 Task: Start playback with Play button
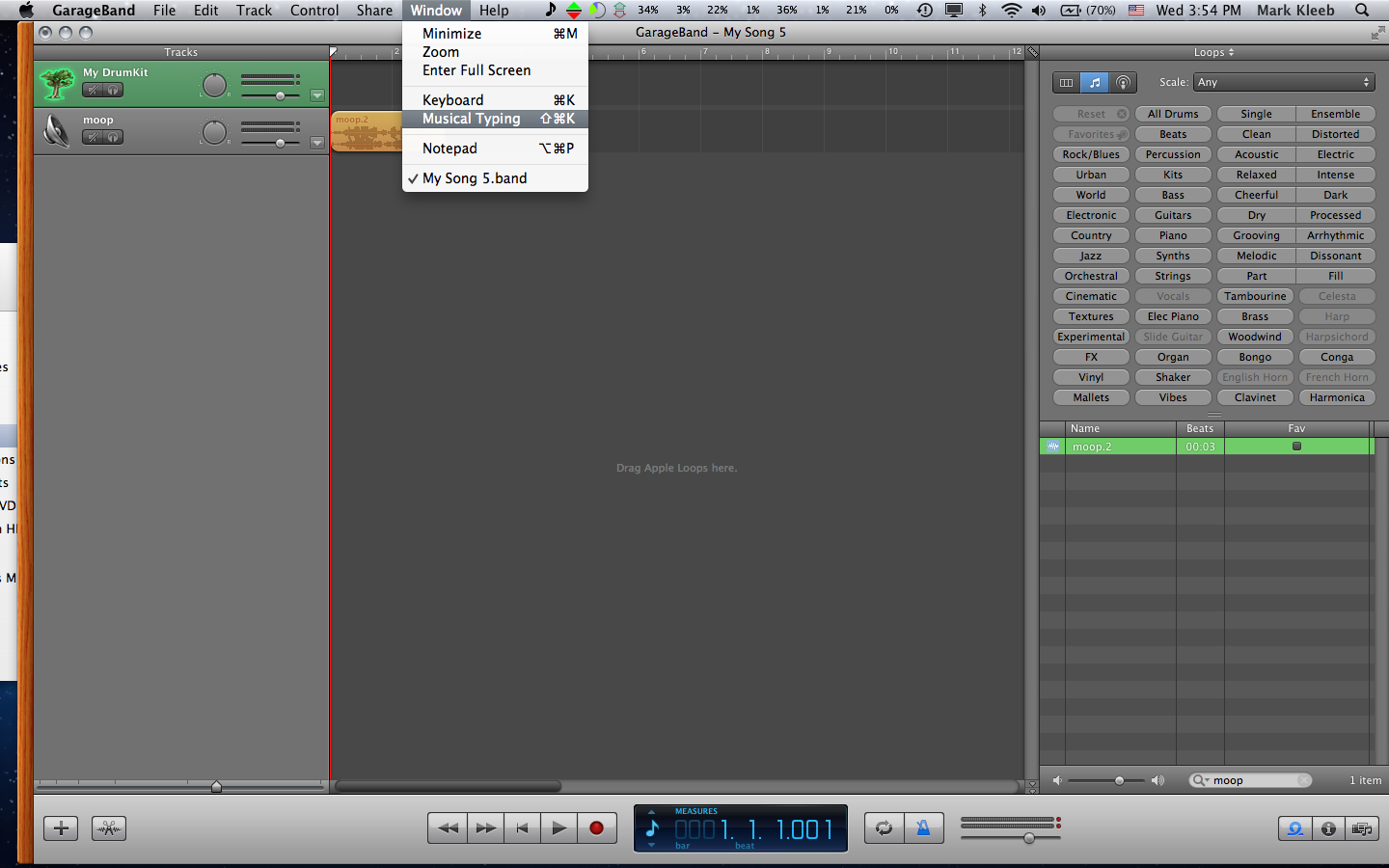click(558, 827)
